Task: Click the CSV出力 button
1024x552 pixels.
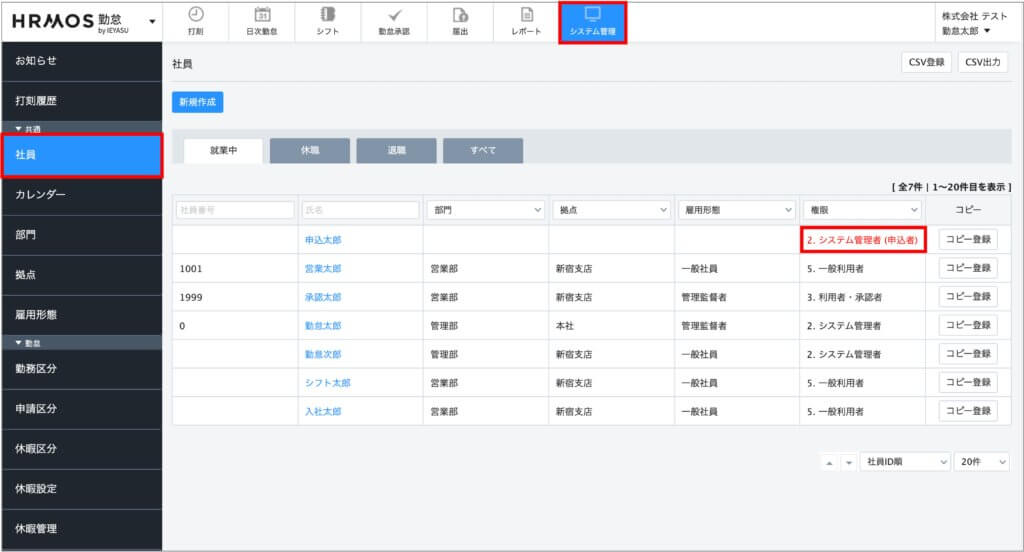Action: [x=982, y=63]
